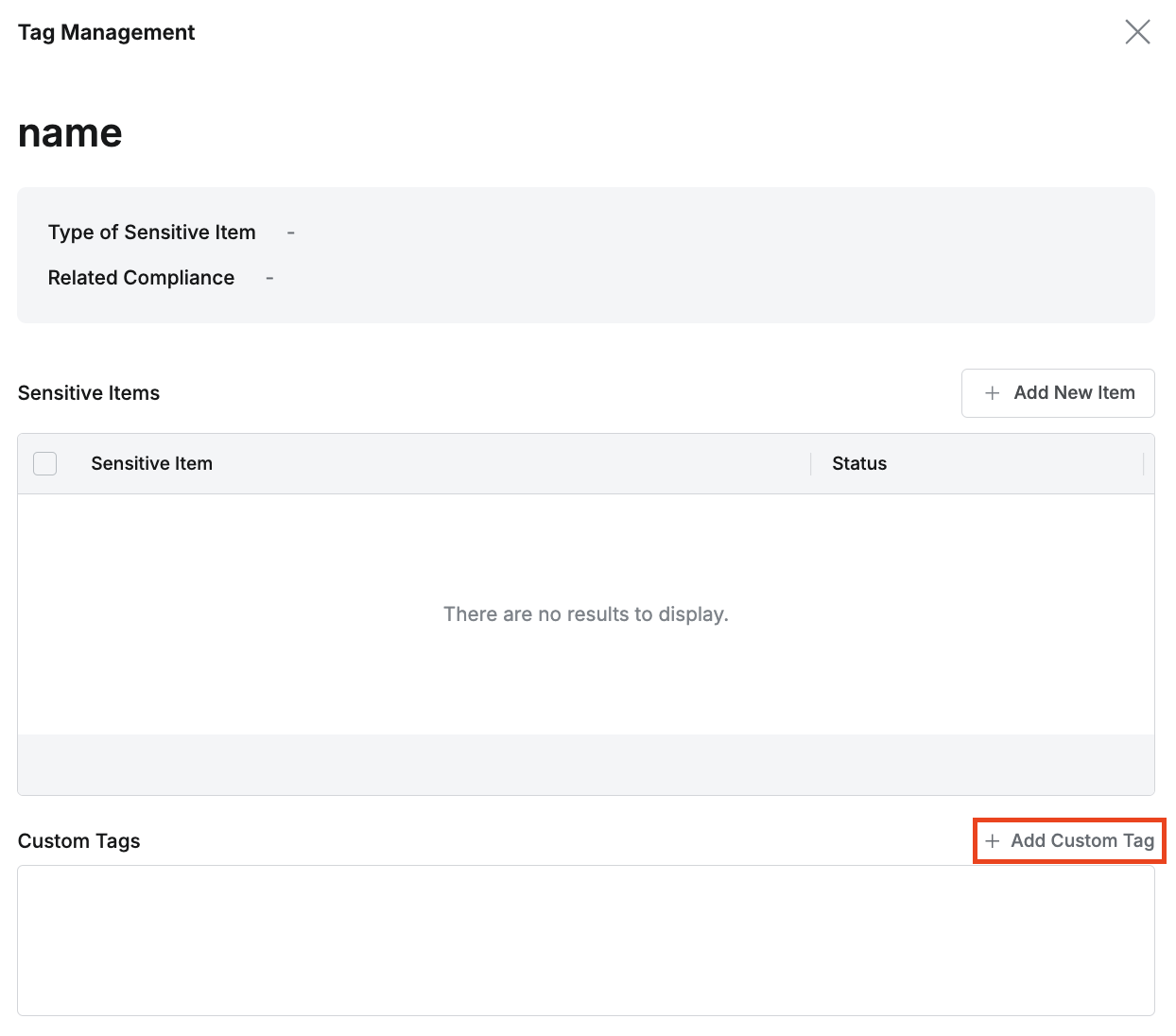Click the column divider right of Status
This screenshot has height=1036, width=1176.
click(1143, 463)
